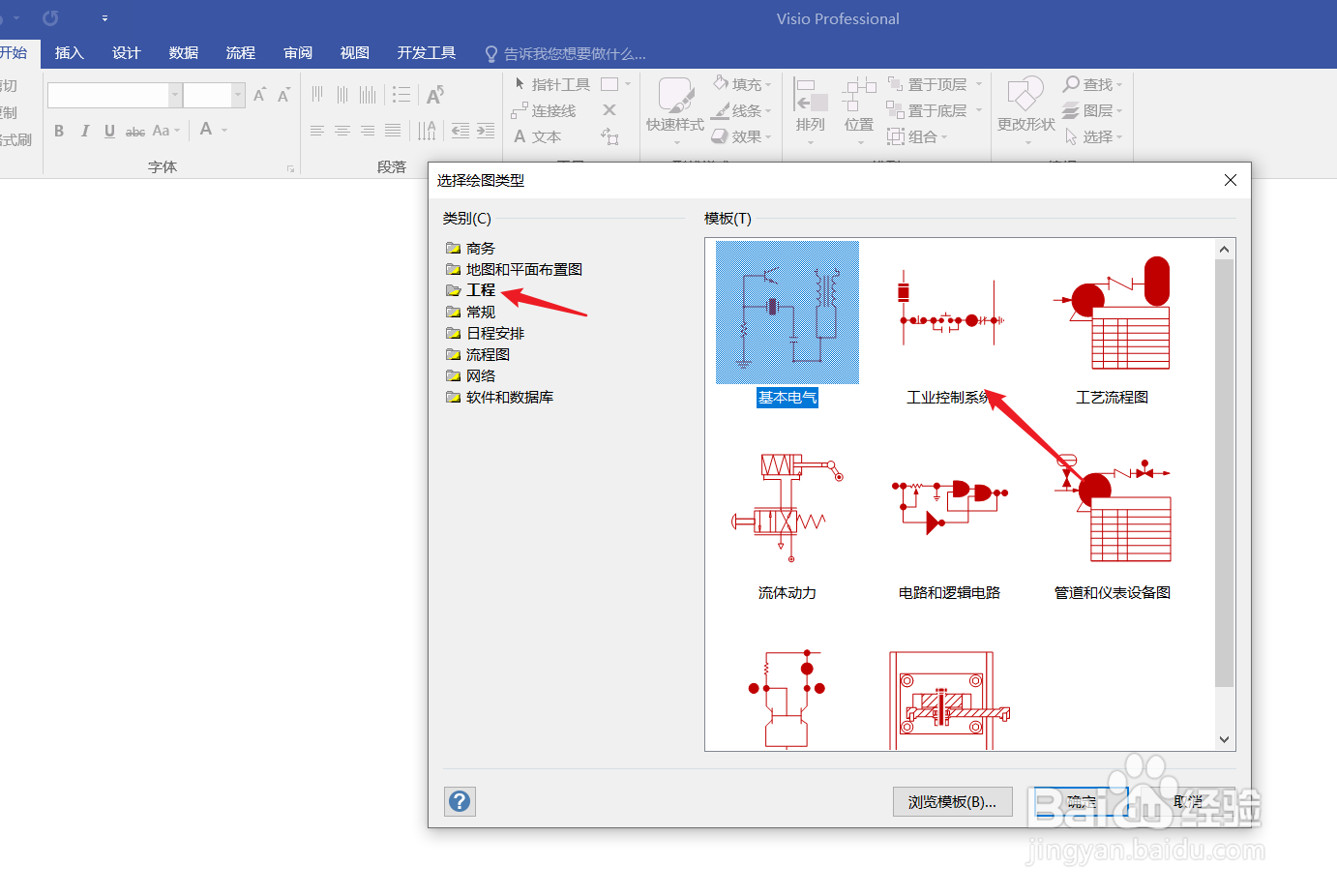Choose the 流体动力 template thumbnail
The width and height of the screenshot is (1337, 896).
787,508
